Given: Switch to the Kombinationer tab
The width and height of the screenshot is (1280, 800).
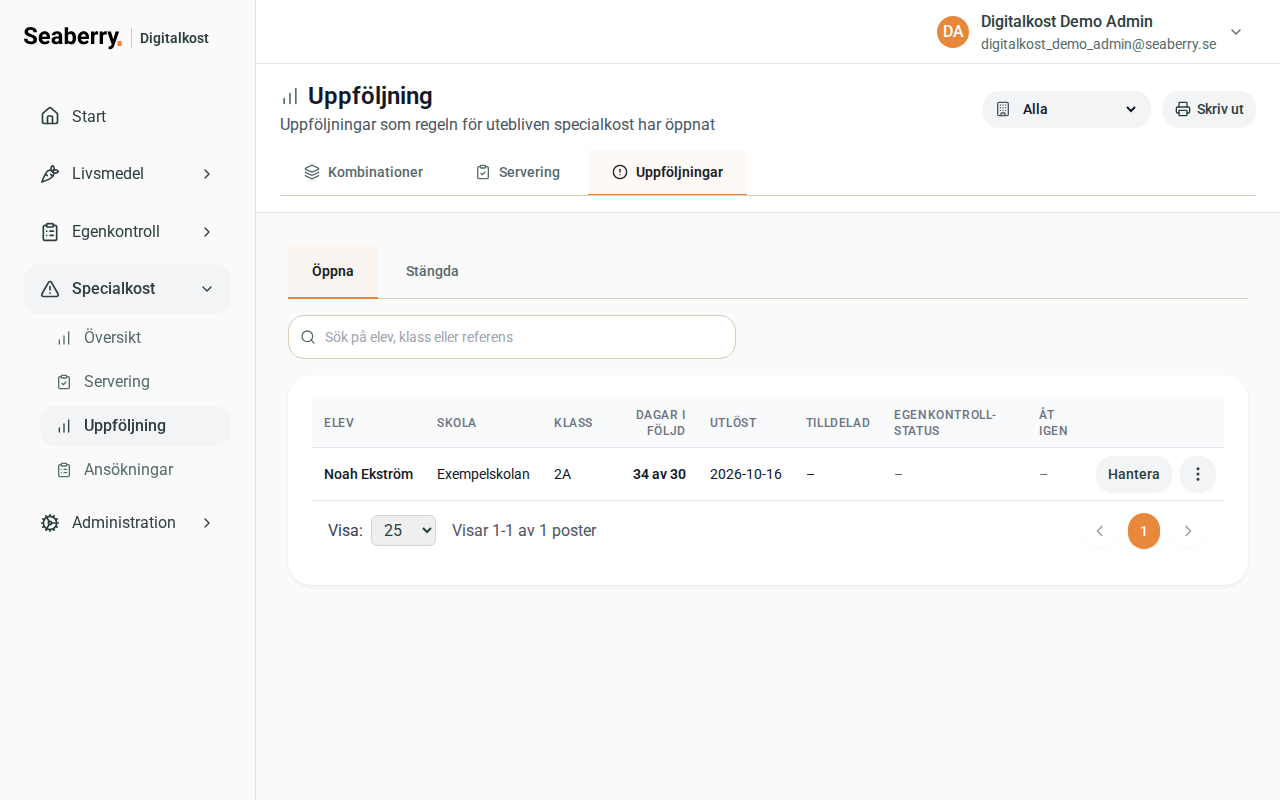Looking at the screenshot, I should point(363,172).
